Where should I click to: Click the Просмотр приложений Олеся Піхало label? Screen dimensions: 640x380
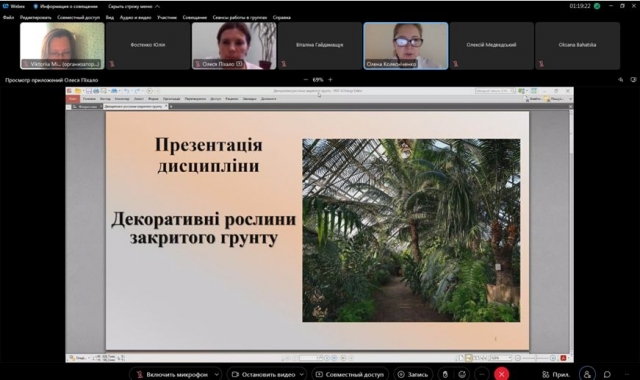[51, 80]
